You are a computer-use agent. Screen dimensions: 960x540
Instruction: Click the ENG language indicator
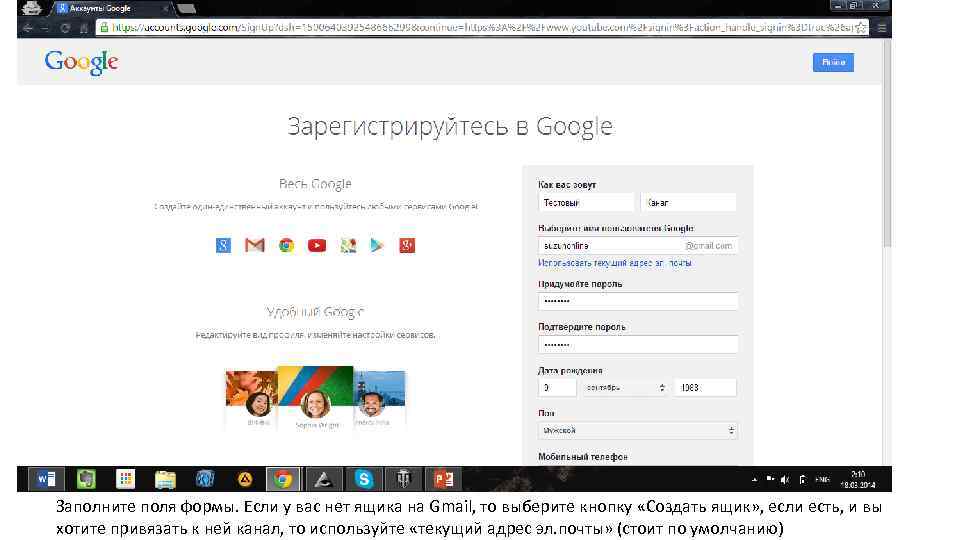(822, 479)
